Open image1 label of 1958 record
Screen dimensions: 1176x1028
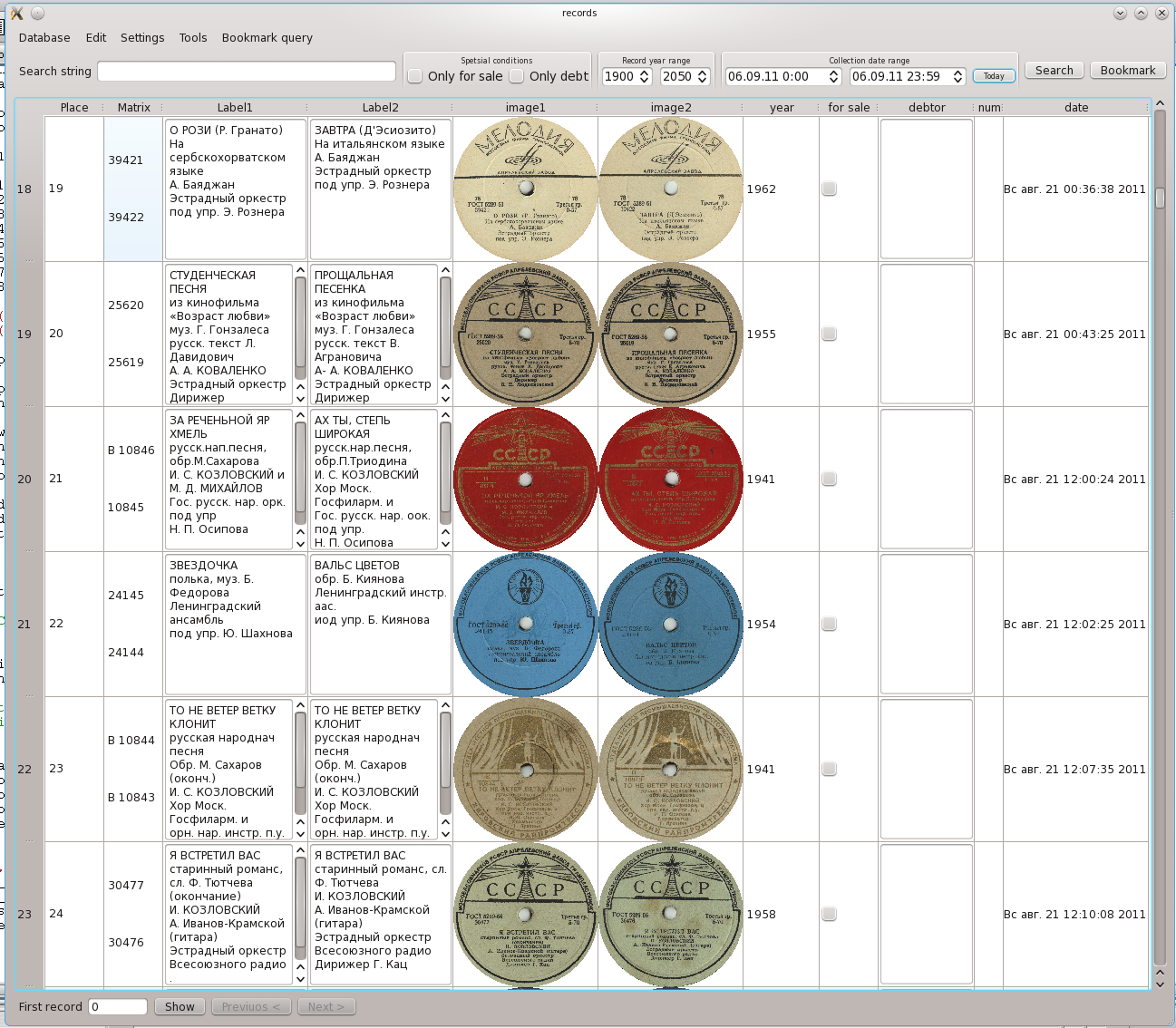(526, 914)
